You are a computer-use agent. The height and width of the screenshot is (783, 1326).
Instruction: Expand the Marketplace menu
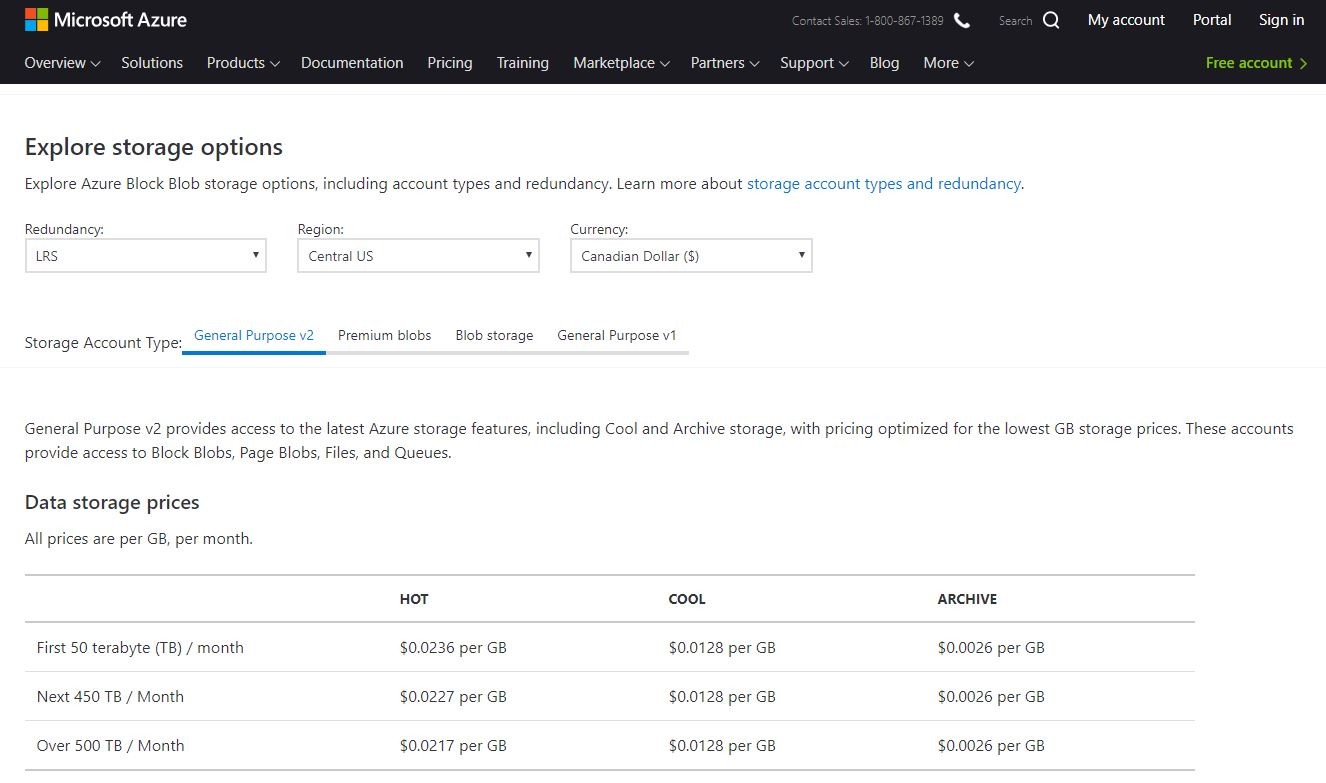coord(620,63)
